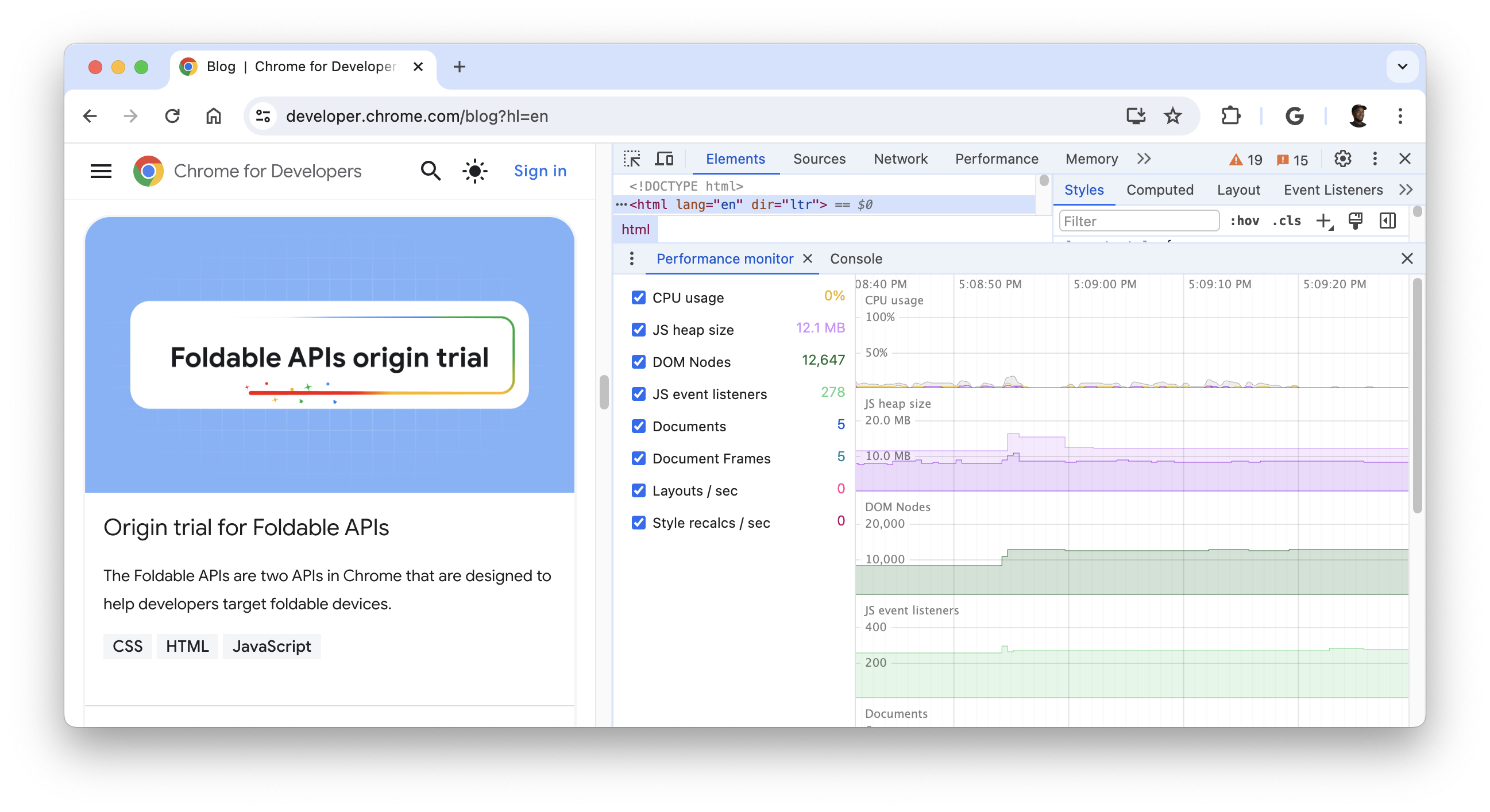Switch to the Console tab
1490x812 pixels.
[856, 259]
